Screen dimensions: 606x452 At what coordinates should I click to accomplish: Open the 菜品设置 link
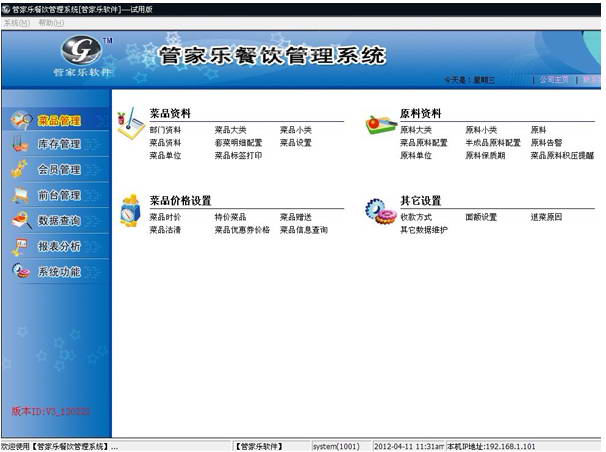pyautogui.click(x=296, y=143)
